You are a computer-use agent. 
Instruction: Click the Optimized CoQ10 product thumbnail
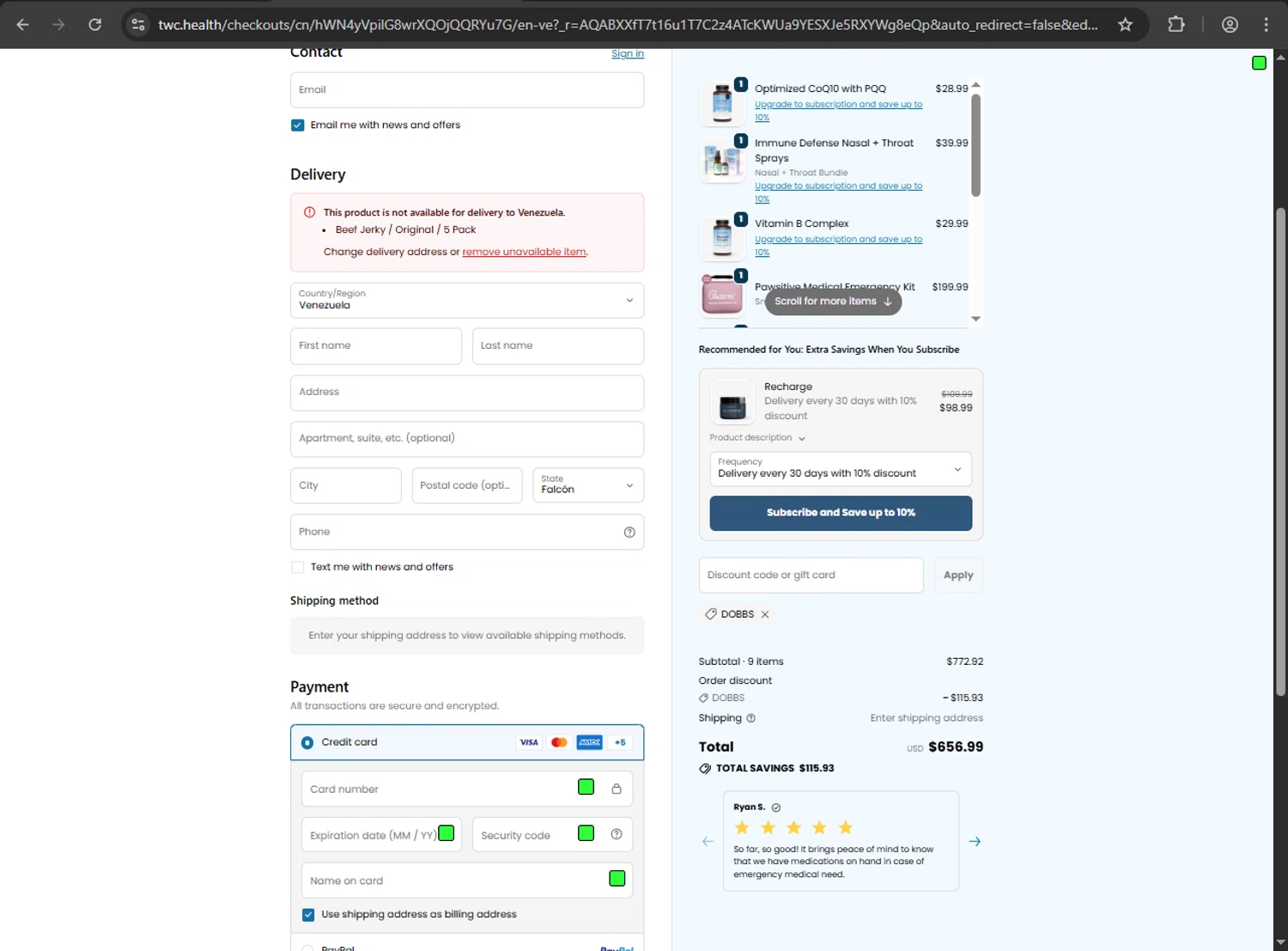click(722, 102)
